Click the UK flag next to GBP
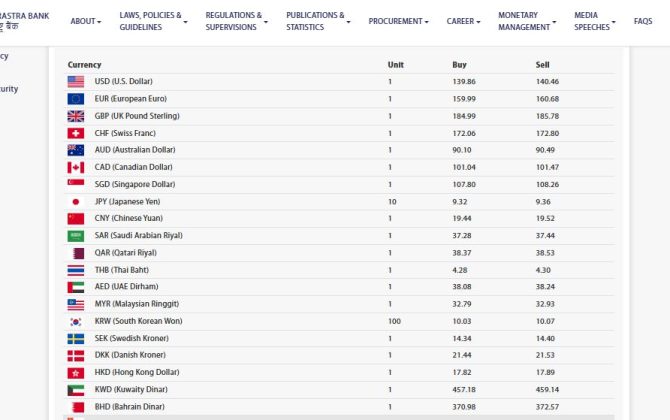The width and height of the screenshot is (670, 420). click(76, 116)
